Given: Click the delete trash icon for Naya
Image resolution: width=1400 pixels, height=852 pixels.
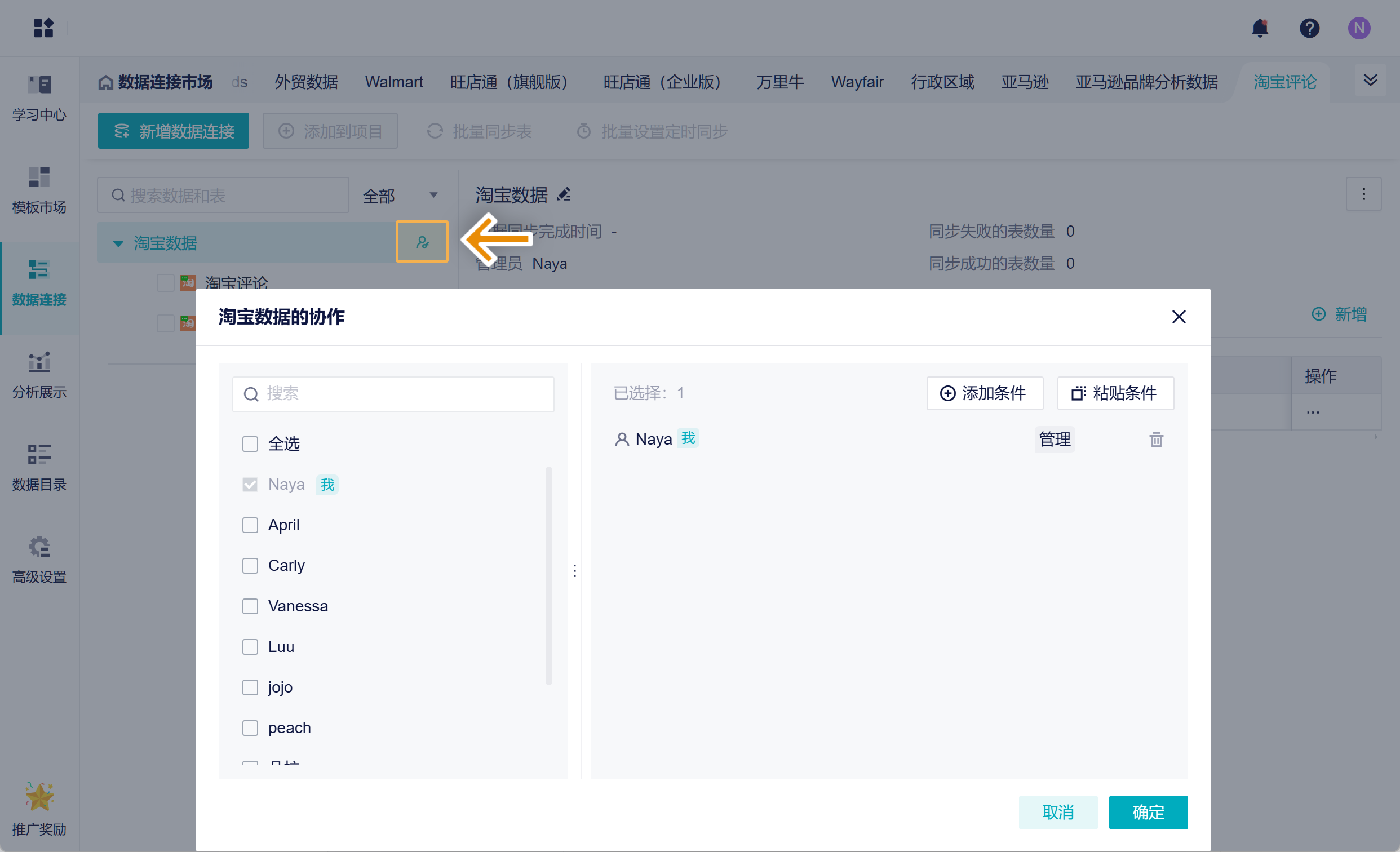Looking at the screenshot, I should click(x=1156, y=440).
